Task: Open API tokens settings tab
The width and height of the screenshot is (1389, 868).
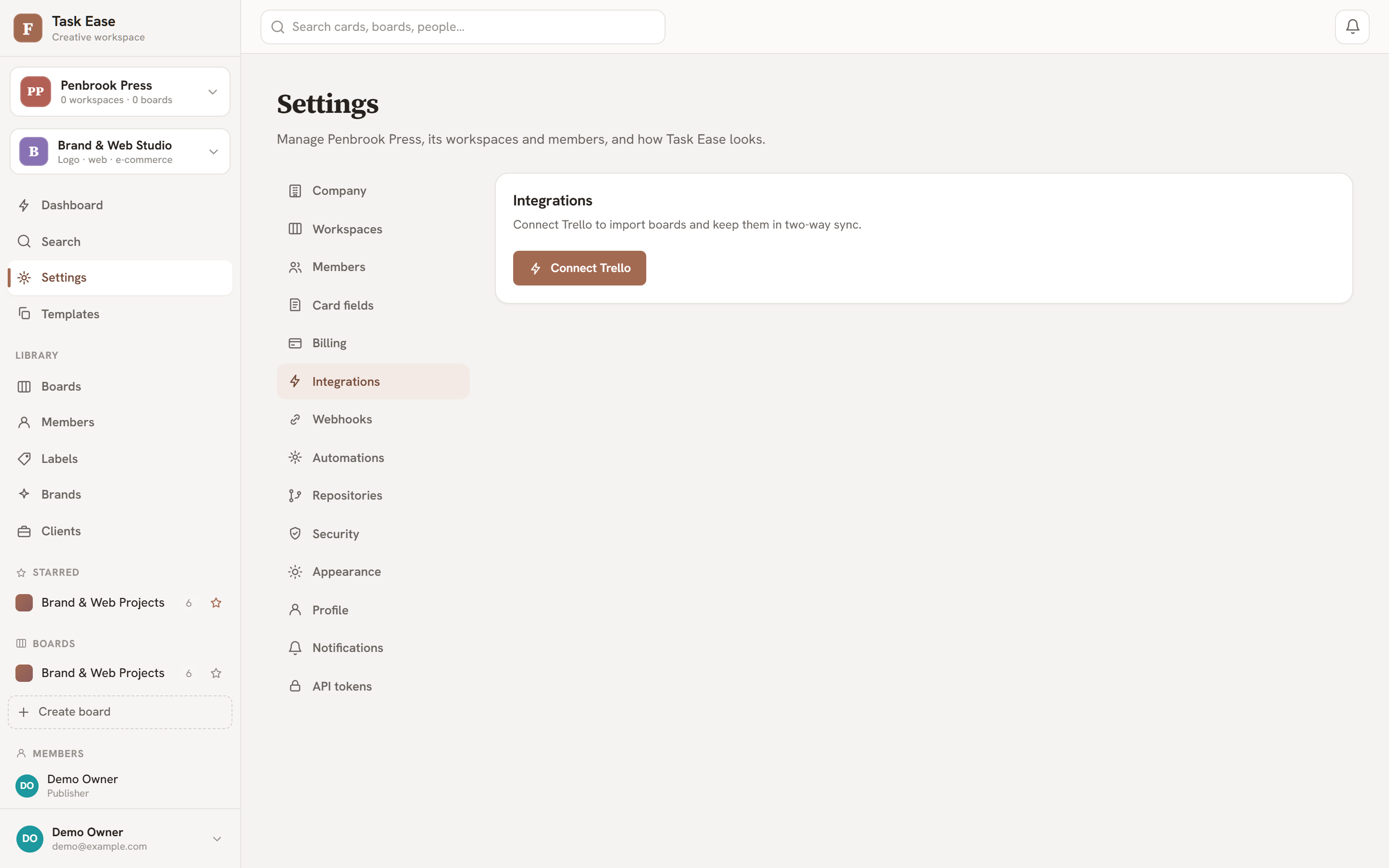Action: (x=373, y=686)
